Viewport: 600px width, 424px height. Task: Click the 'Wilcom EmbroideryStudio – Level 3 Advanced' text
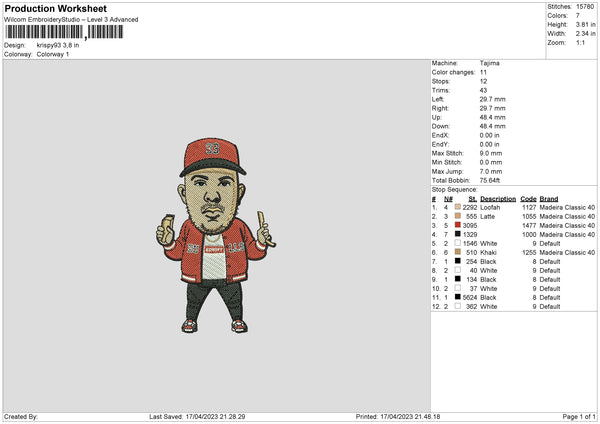tap(71, 20)
